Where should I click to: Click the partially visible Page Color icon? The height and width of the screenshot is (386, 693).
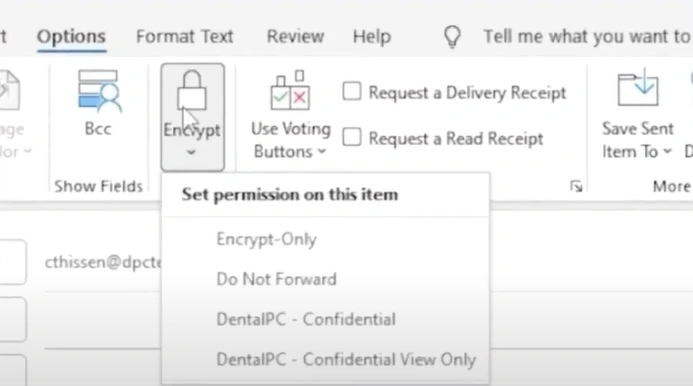9,90
